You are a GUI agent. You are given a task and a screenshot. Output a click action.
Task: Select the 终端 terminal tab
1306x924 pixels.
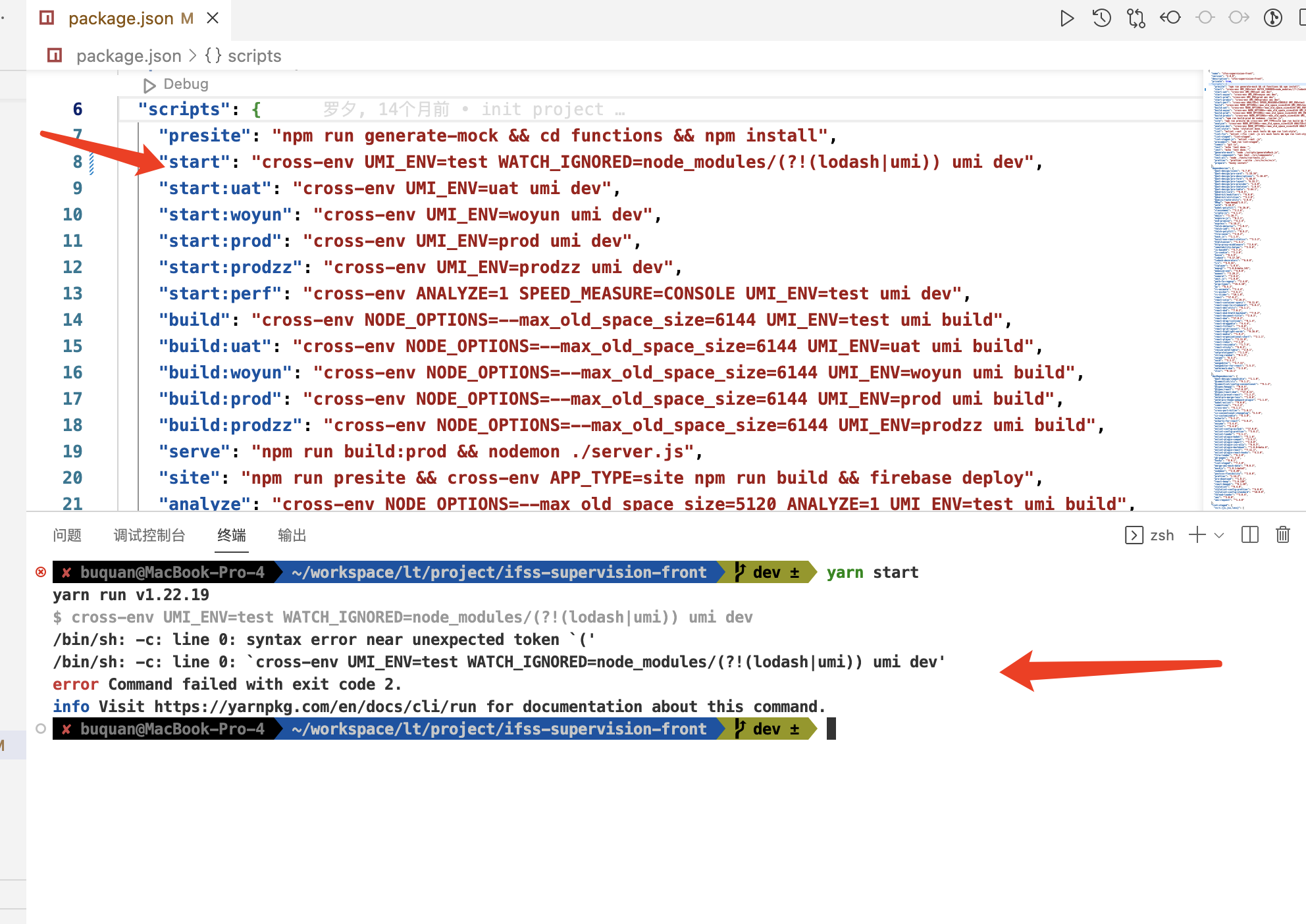tap(232, 535)
